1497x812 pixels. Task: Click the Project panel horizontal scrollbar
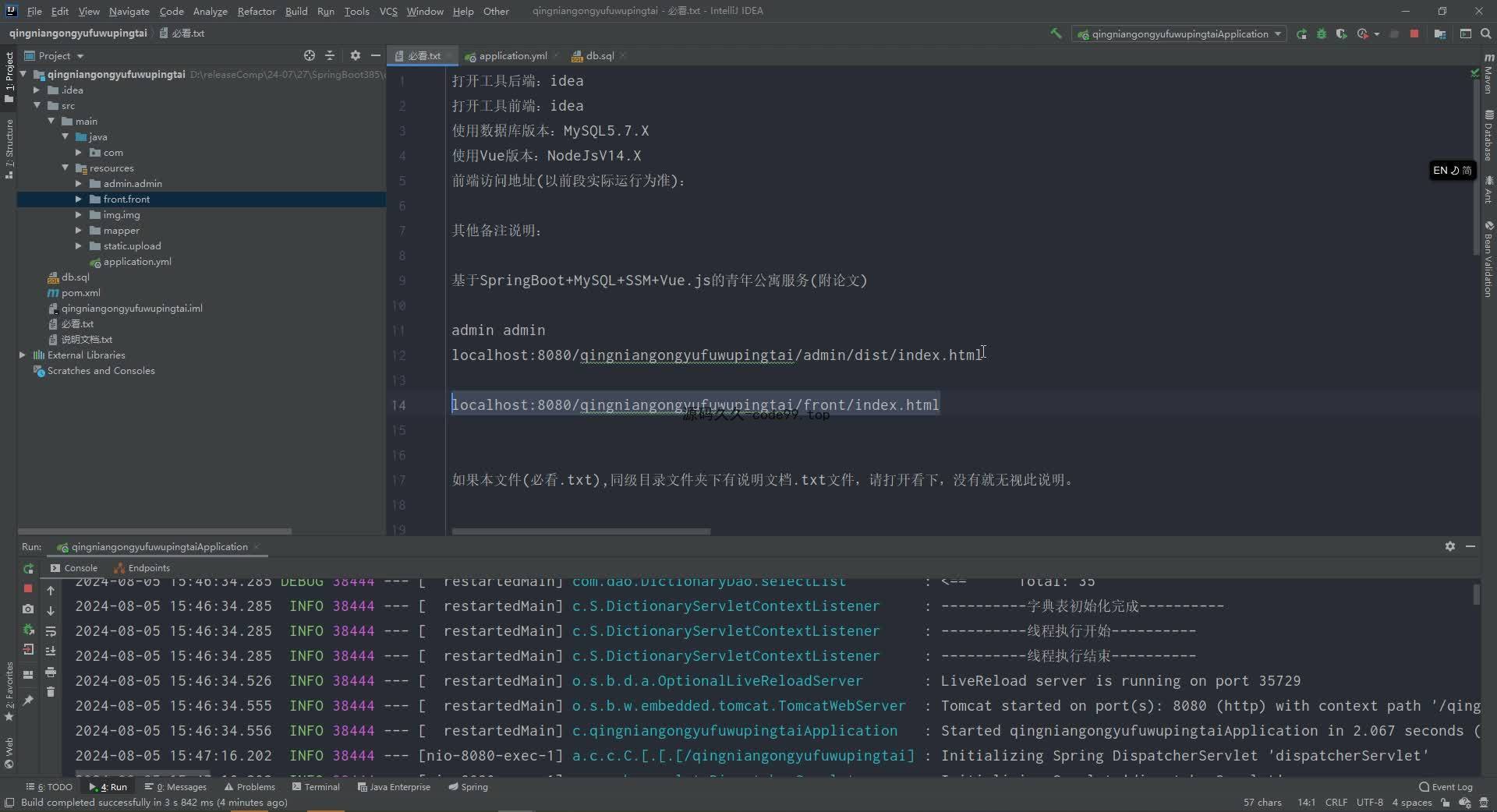coord(154,531)
